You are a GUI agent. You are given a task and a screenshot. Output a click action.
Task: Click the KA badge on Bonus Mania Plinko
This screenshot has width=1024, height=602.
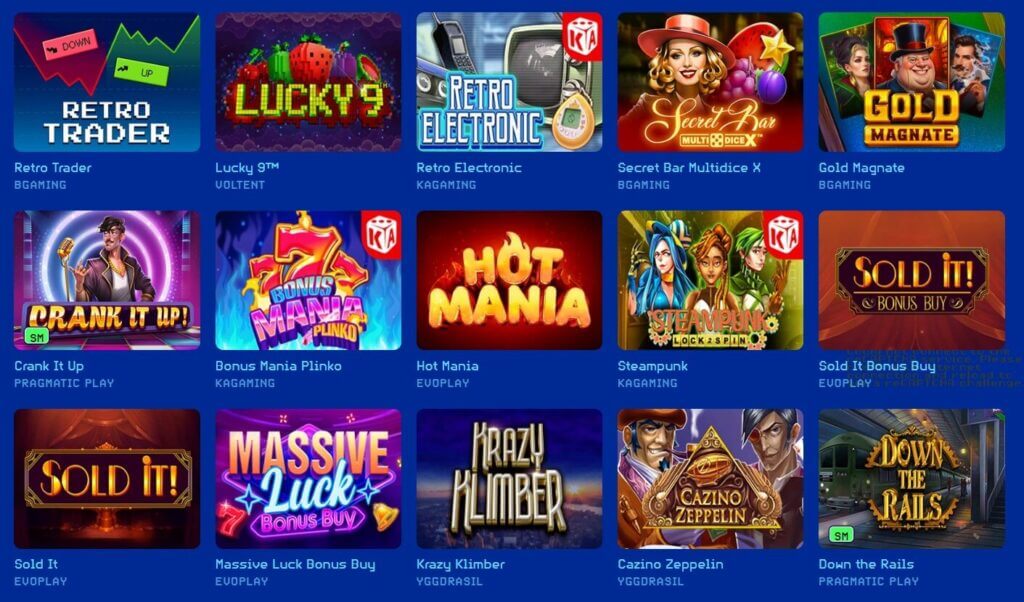coord(381,234)
